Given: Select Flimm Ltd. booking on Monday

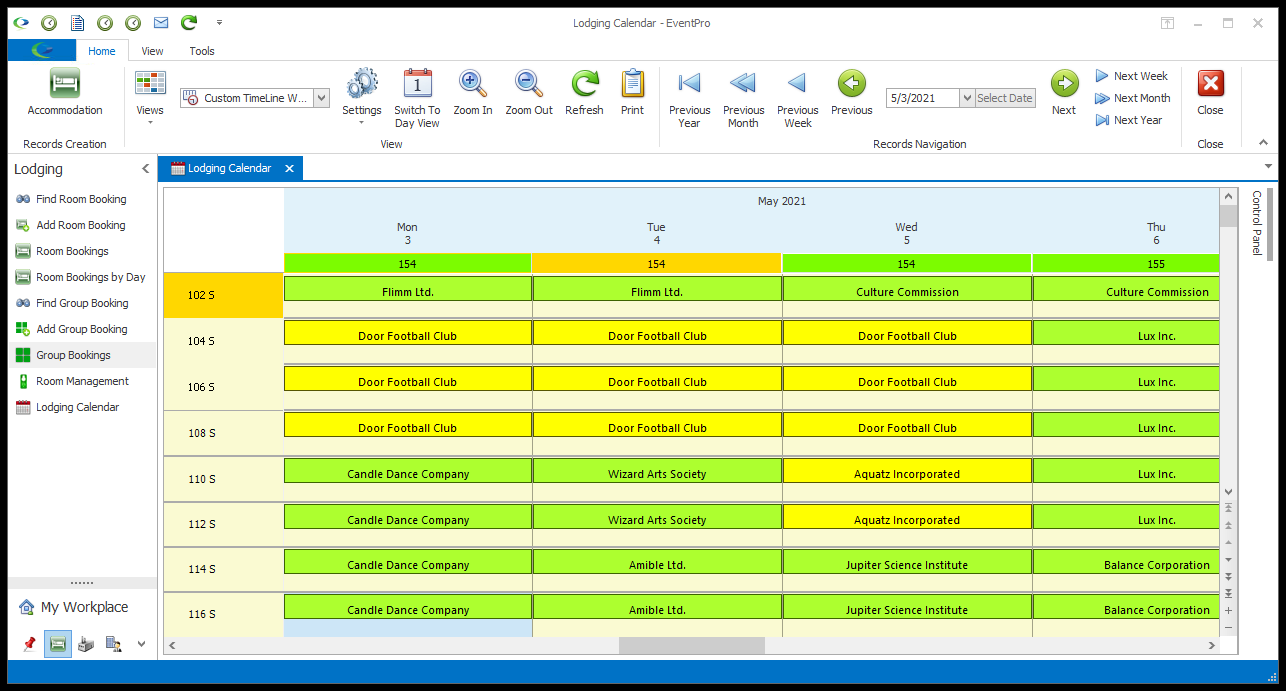Looking at the screenshot, I should [408, 289].
